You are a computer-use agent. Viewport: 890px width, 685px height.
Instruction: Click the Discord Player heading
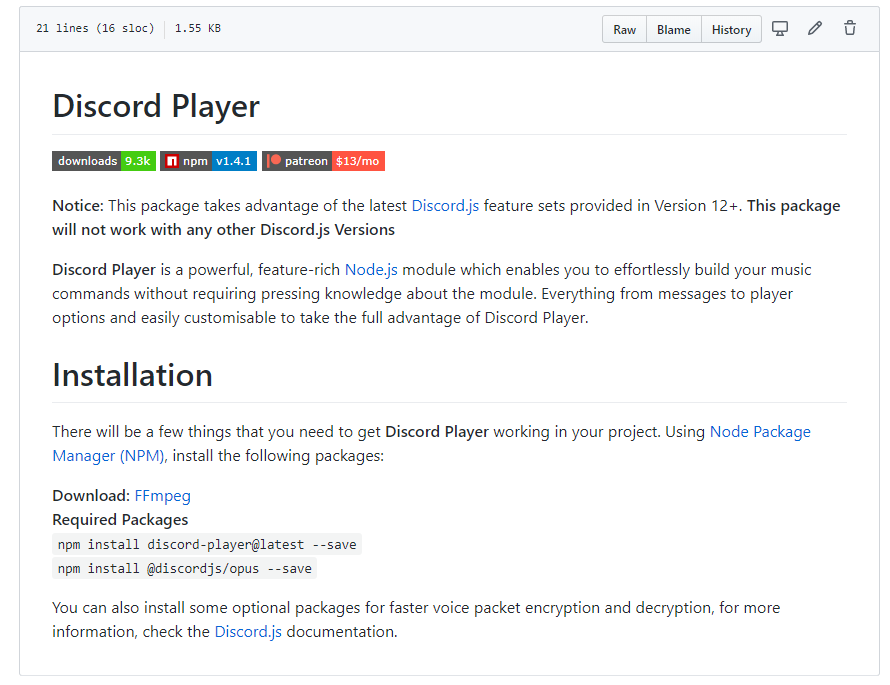tap(156, 106)
